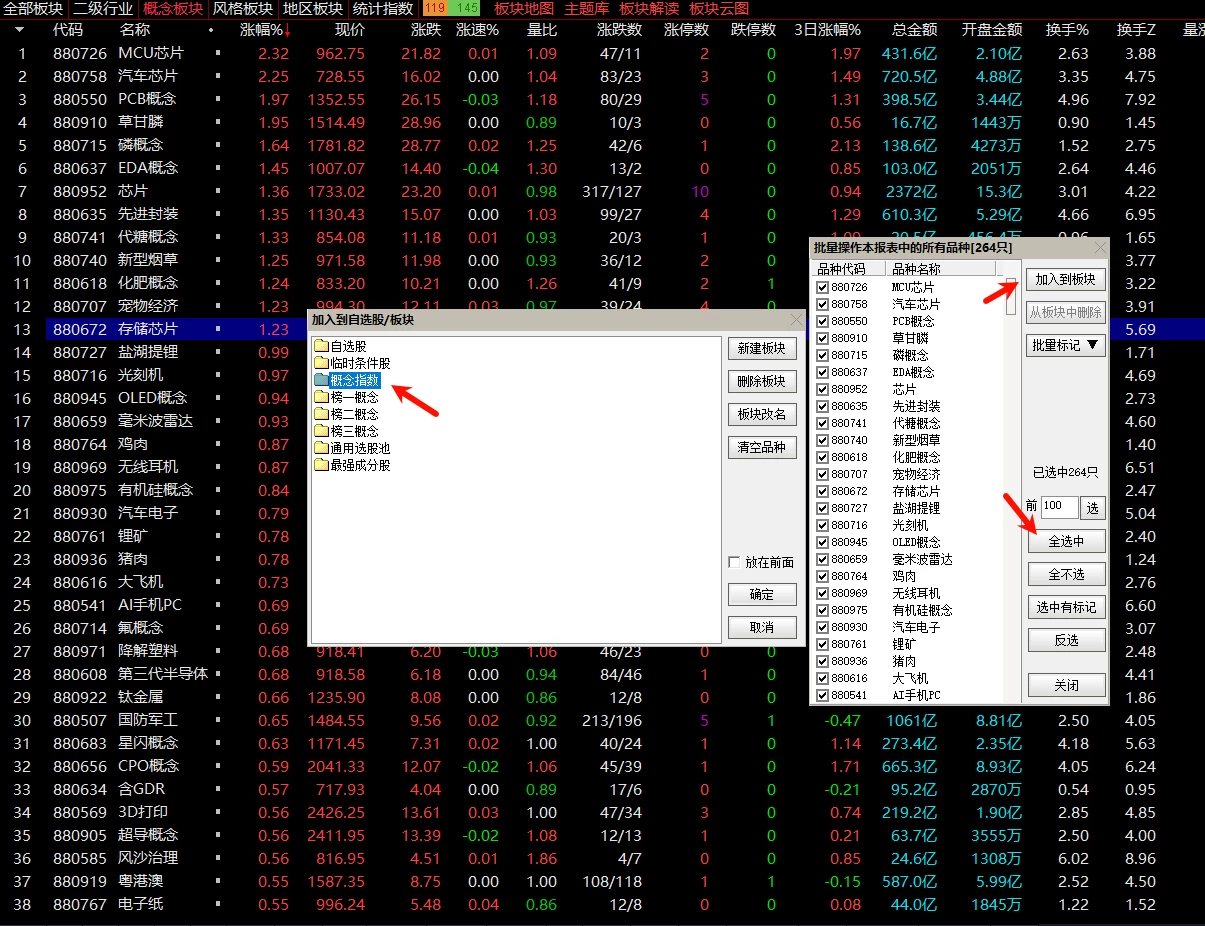Open the 主题库 tab

(587, 9)
